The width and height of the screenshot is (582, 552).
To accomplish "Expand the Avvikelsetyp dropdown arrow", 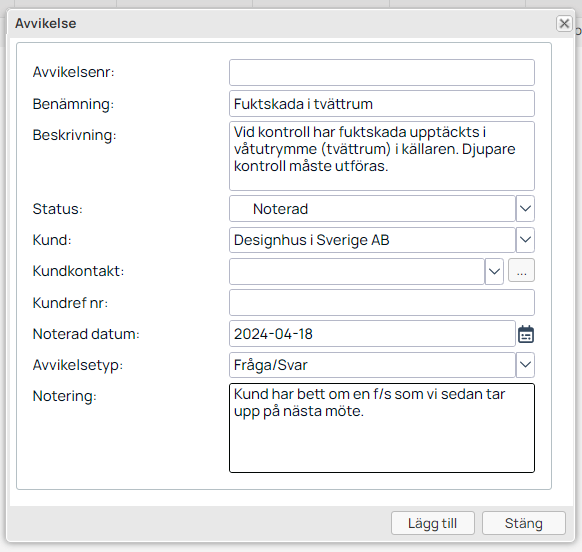I will tap(525, 365).
